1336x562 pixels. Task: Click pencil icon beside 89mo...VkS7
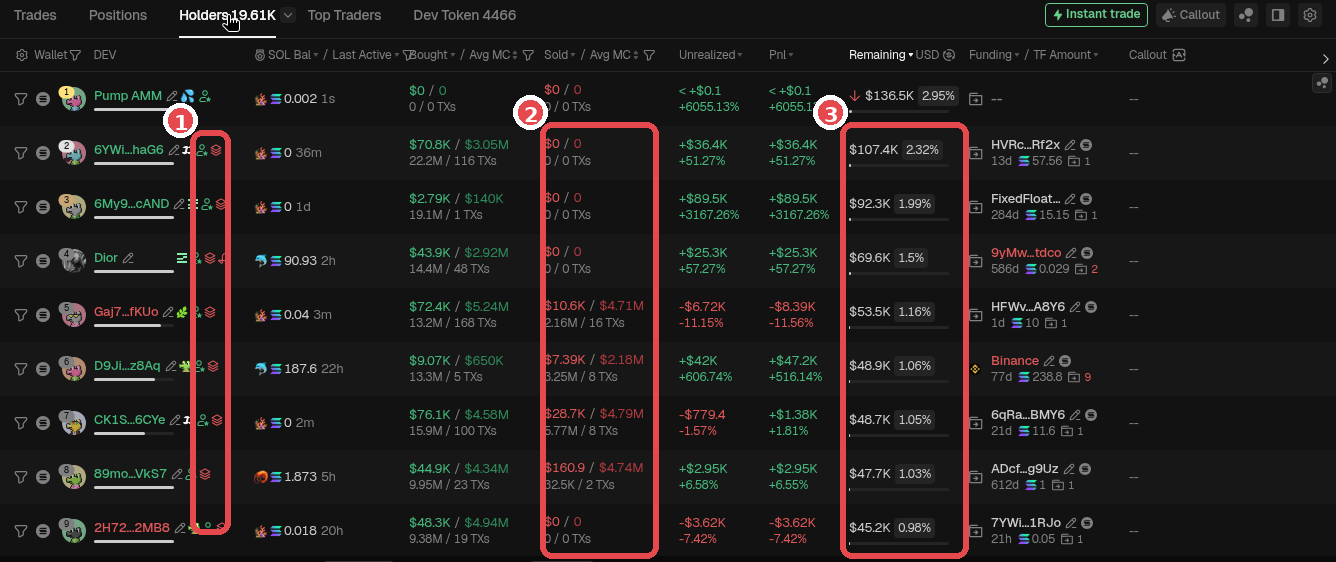click(177, 474)
